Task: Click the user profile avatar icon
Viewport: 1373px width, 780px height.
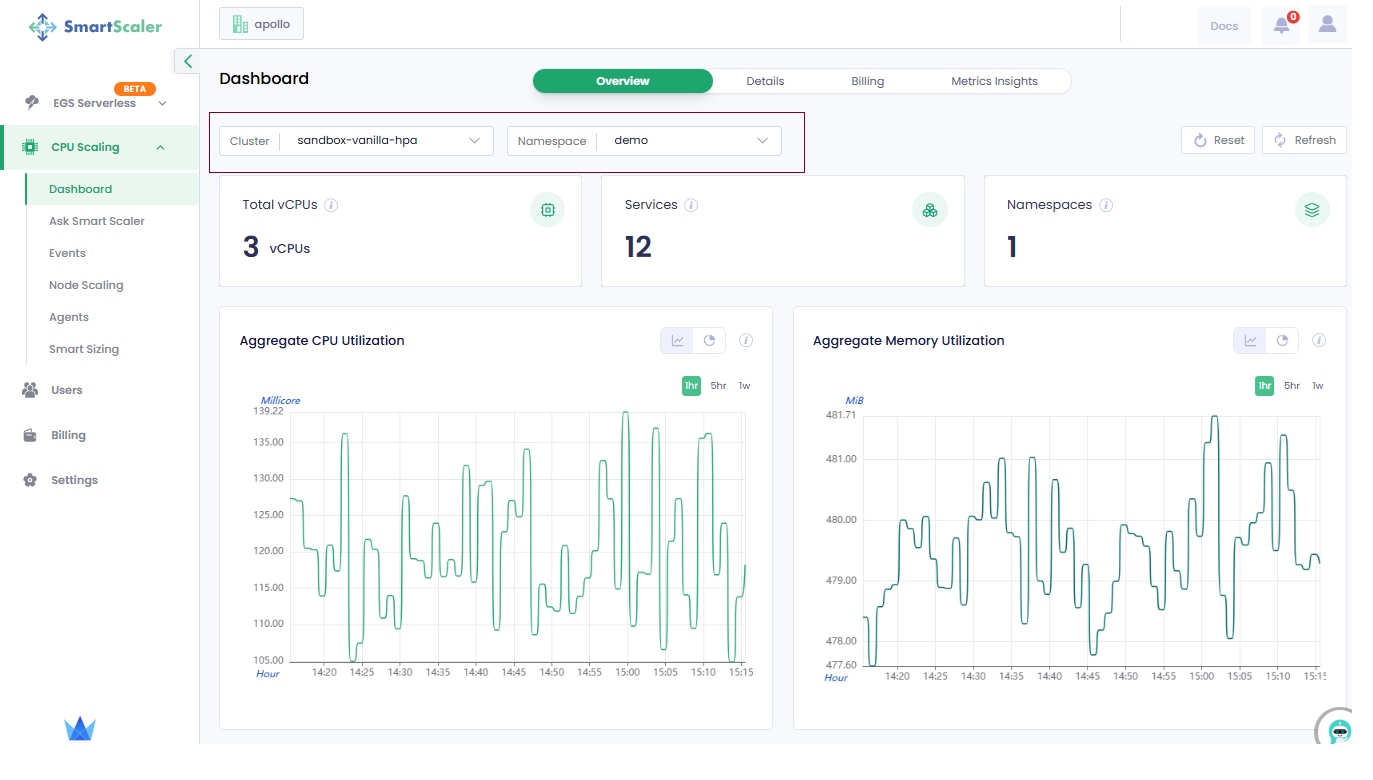Action: click(x=1327, y=25)
